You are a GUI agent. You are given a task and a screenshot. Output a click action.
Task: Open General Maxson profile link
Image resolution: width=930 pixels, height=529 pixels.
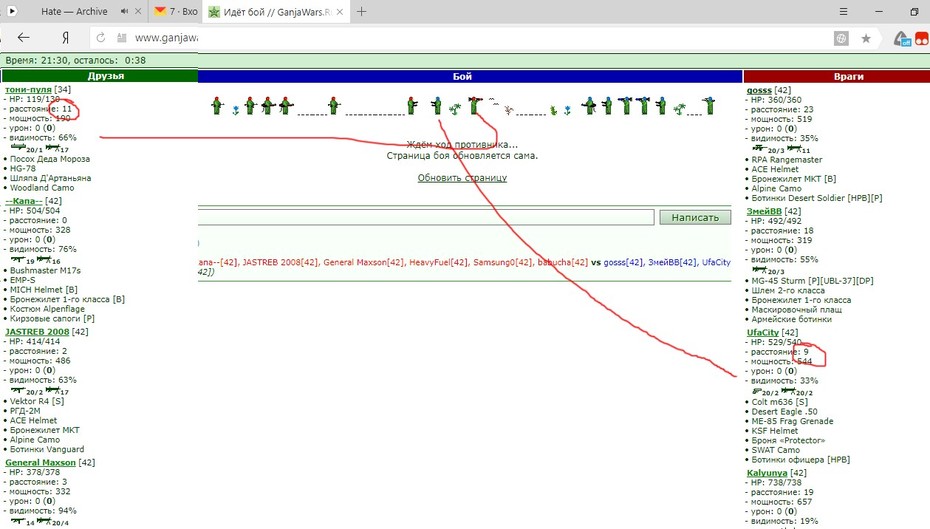pyautogui.click(x=40, y=463)
